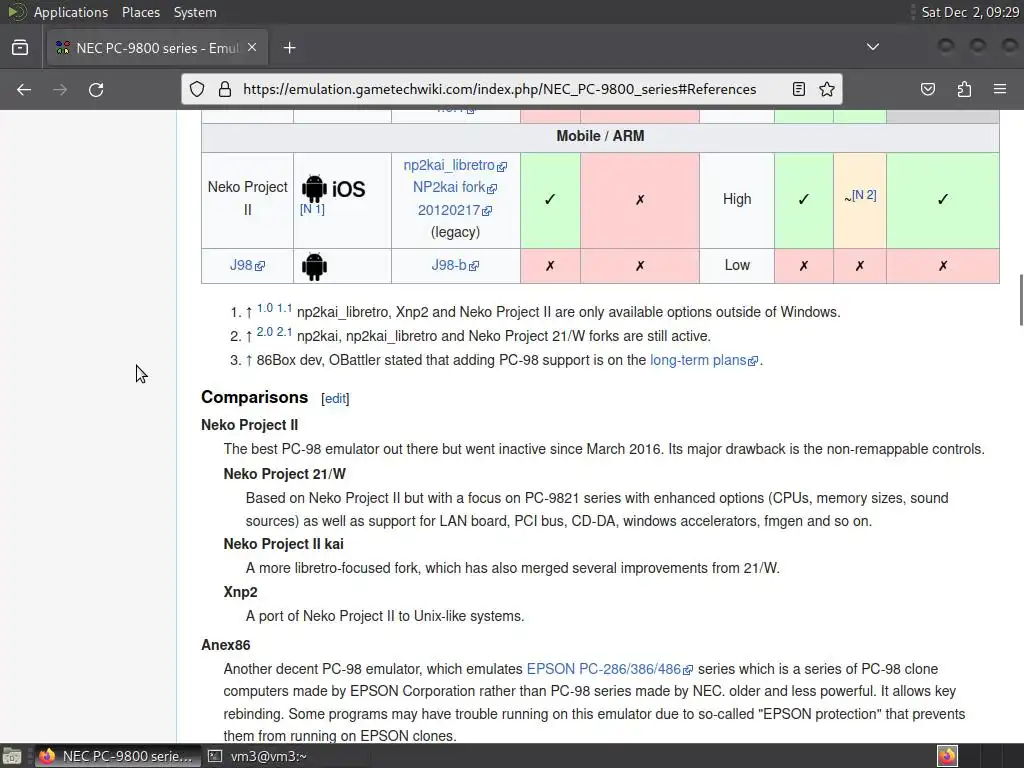Open the System menu
The height and width of the screenshot is (768, 1024).
pyautogui.click(x=195, y=12)
